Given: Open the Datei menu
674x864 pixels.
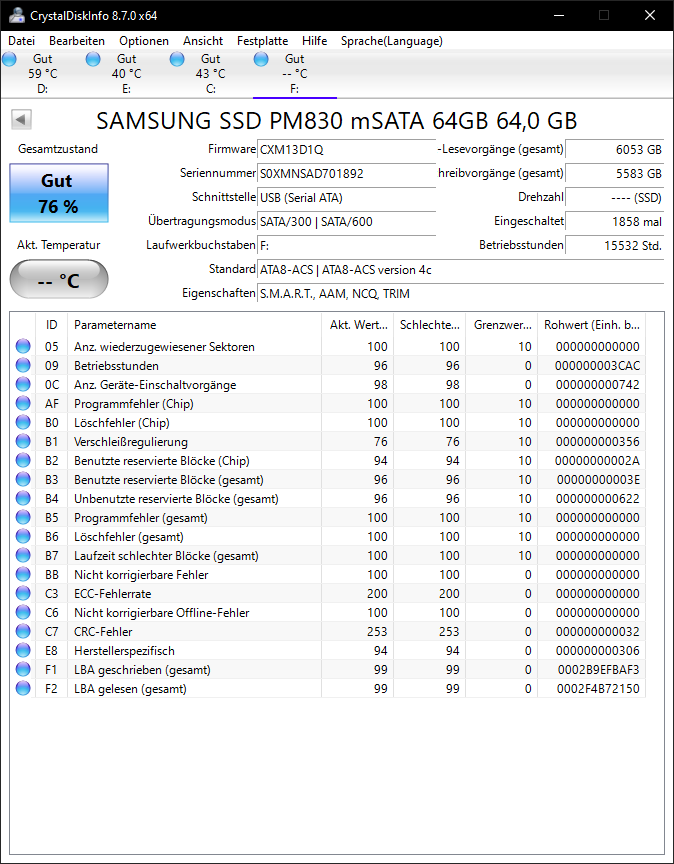Looking at the screenshot, I should [x=21, y=41].
